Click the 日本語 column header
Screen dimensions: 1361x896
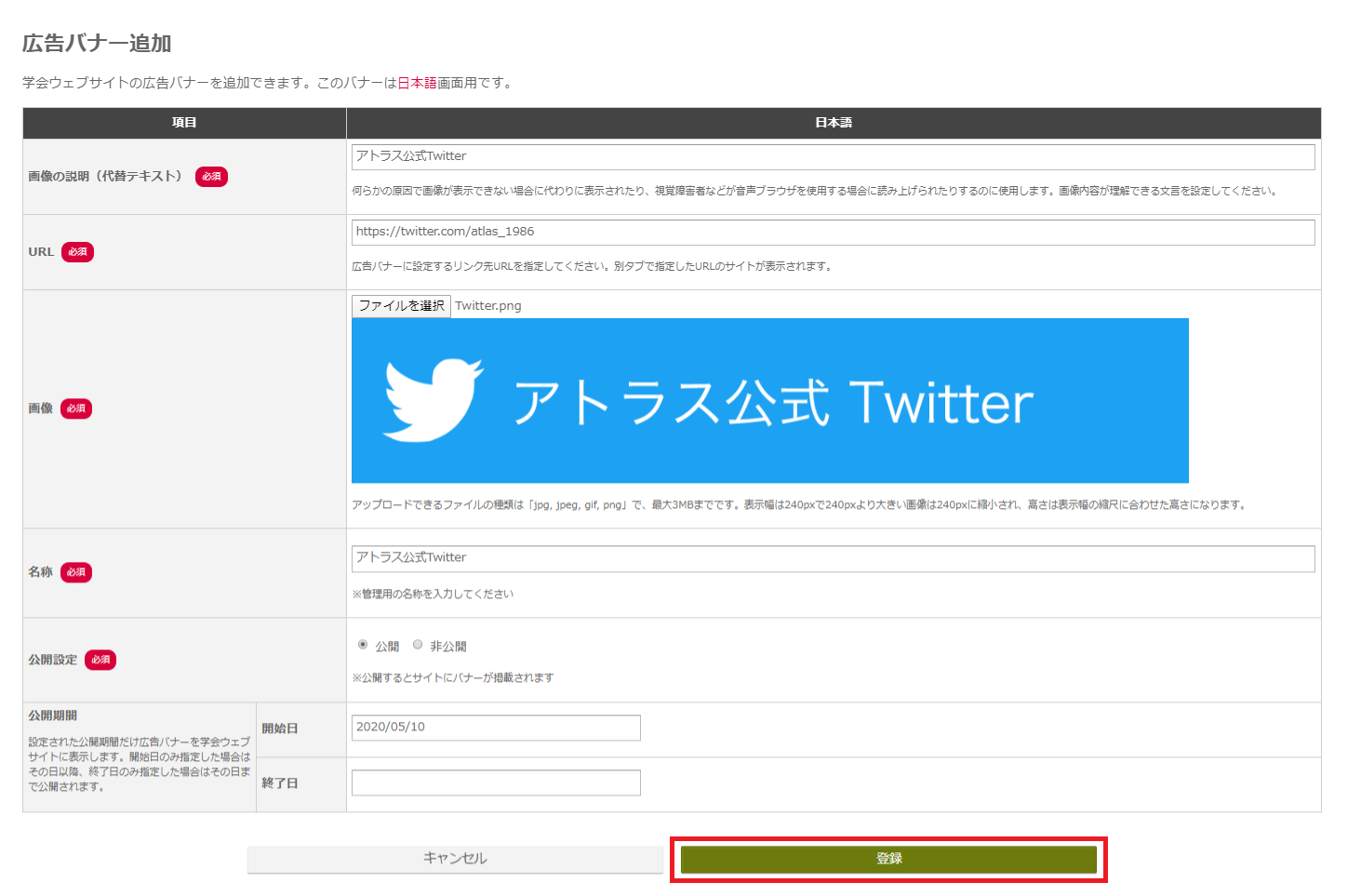tap(834, 123)
